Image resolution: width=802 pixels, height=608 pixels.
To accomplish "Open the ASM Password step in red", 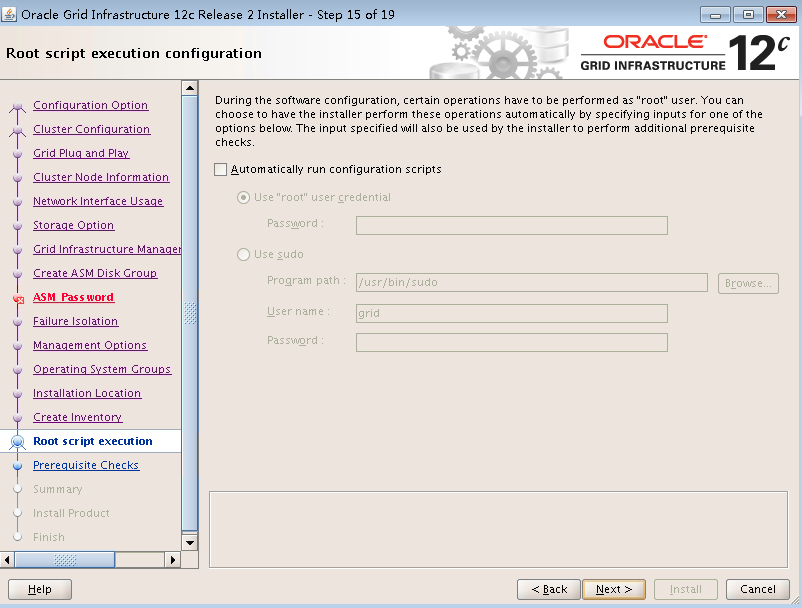I will (x=73, y=298).
